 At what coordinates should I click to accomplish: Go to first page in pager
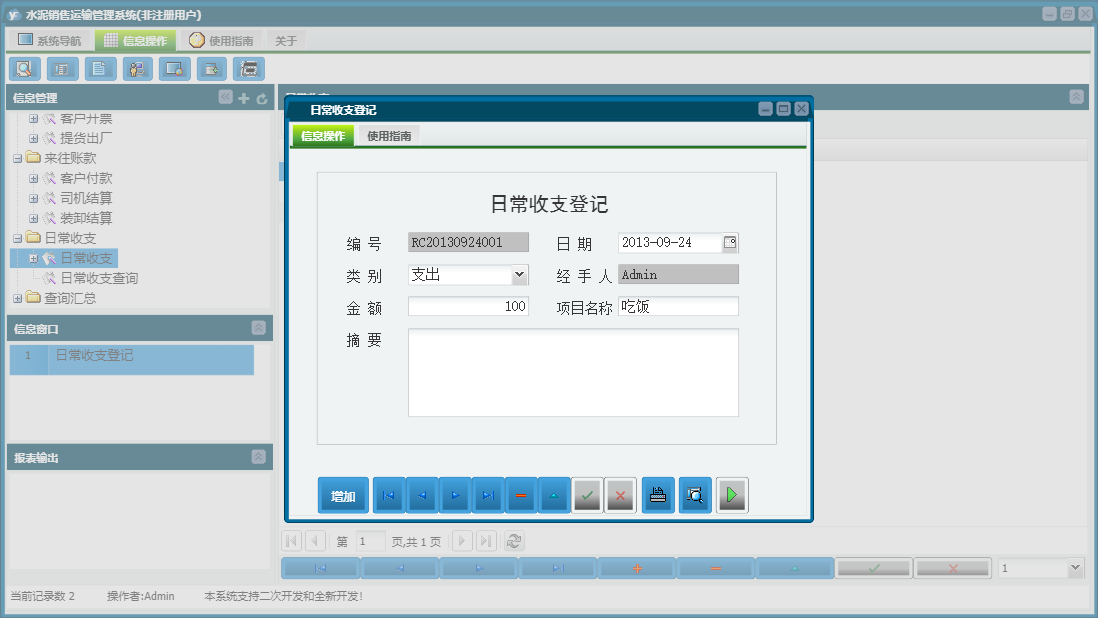pos(292,541)
